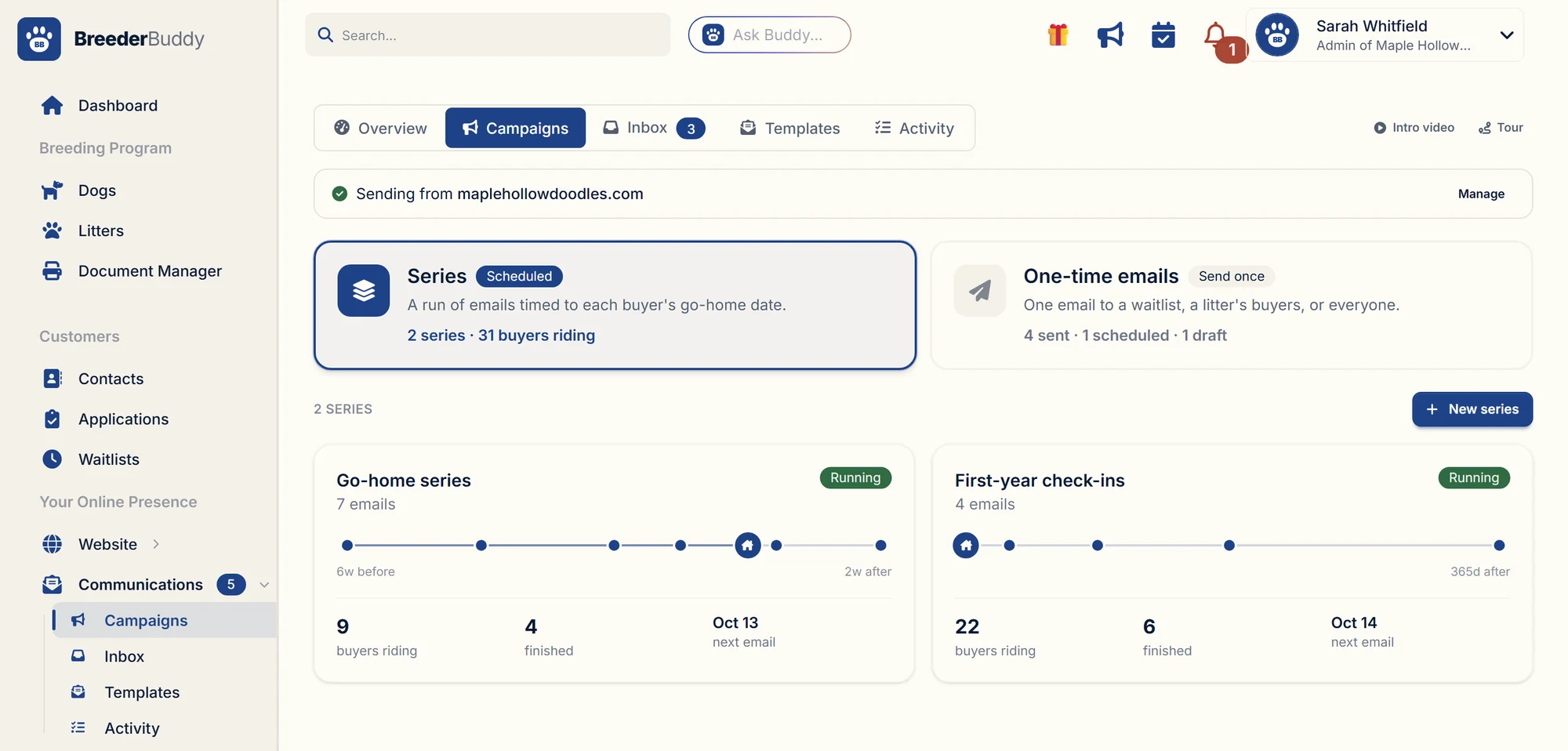1568x751 pixels.
Task: Click First-year check-ins home marker
Action: click(x=966, y=545)
